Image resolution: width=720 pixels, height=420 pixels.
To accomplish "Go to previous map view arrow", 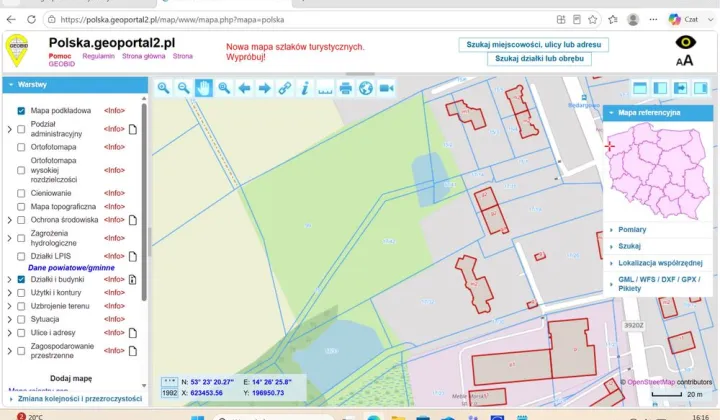I will pos(244,88).
